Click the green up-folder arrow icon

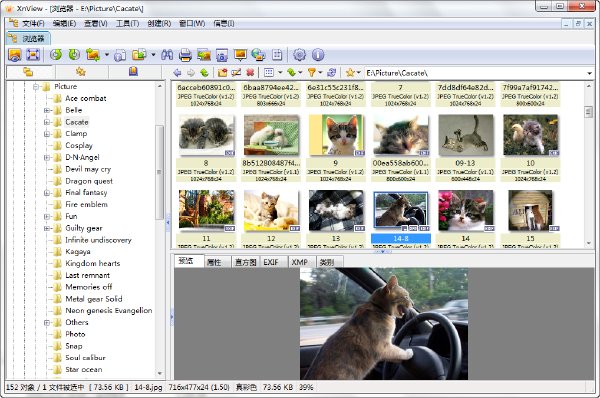coord(204,72)
